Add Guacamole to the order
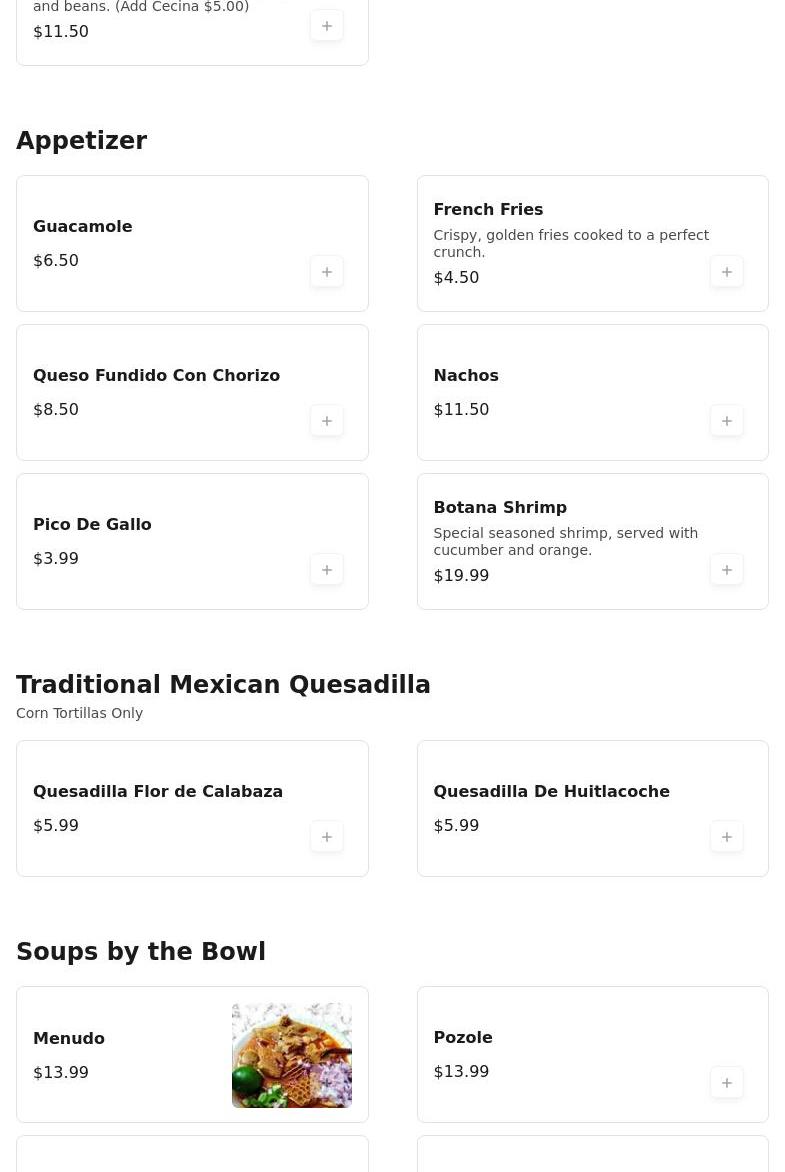The image size is (785, 1172). click(327, 272)
